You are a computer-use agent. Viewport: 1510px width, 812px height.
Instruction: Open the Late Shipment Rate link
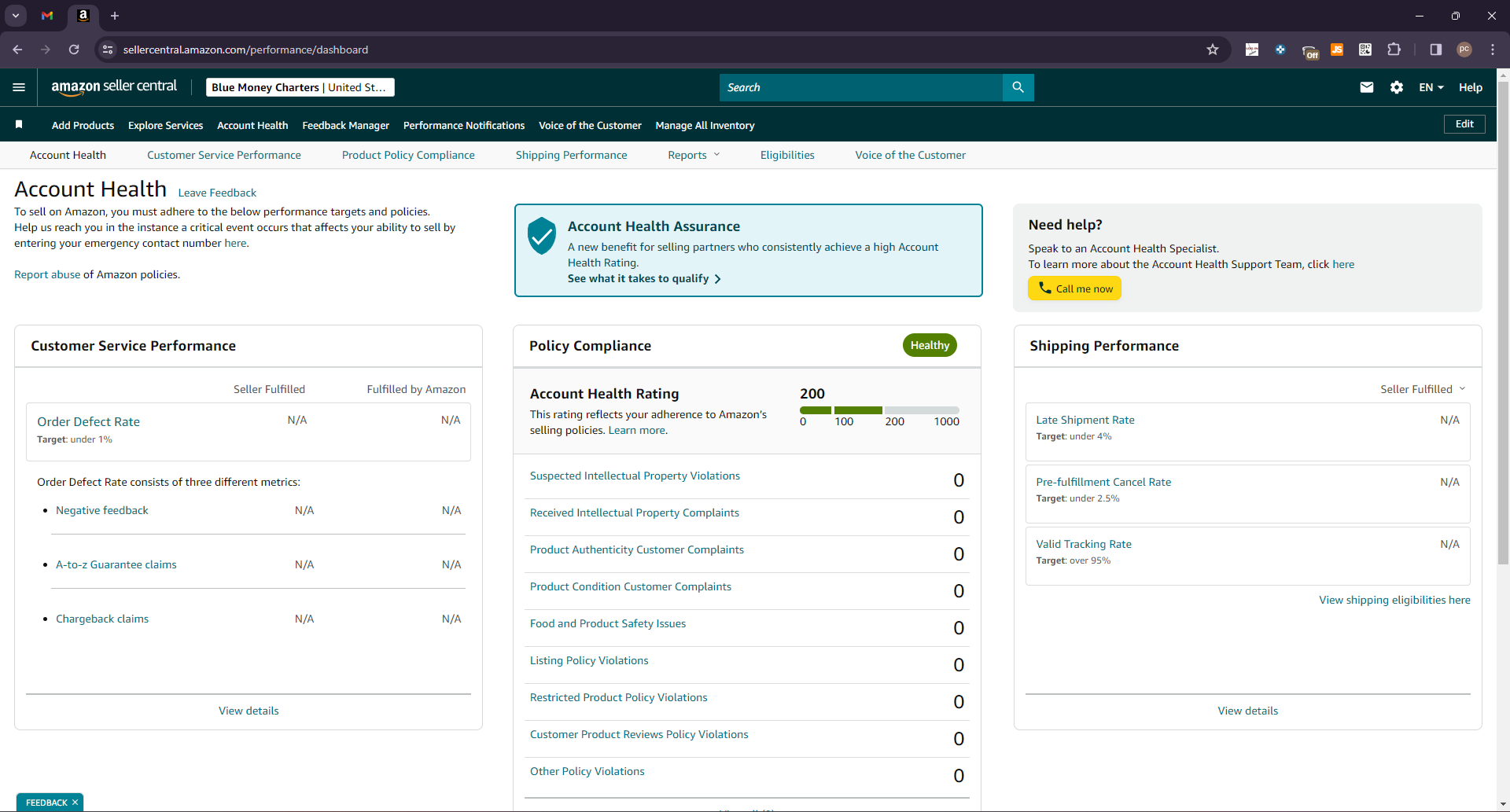(x=1085, y=420)
